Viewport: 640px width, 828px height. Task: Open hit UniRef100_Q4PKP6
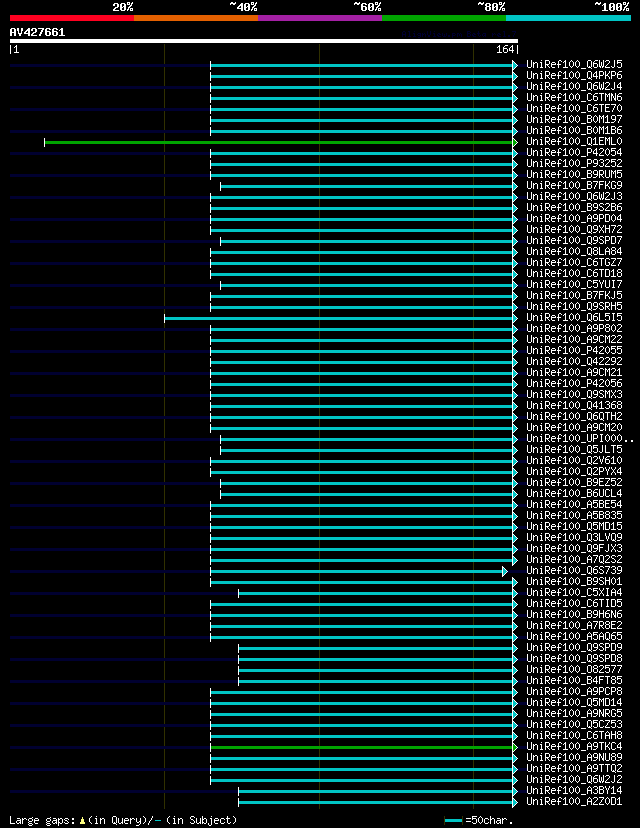coord(574,76)
